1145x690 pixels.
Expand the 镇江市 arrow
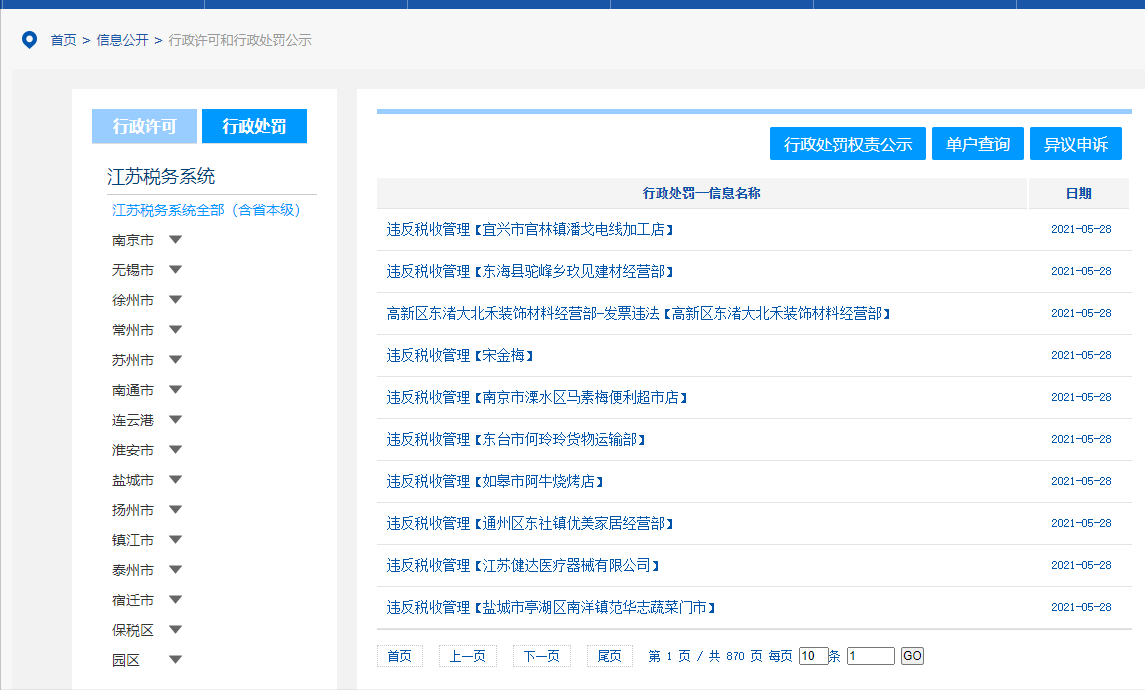coord(175,540)
